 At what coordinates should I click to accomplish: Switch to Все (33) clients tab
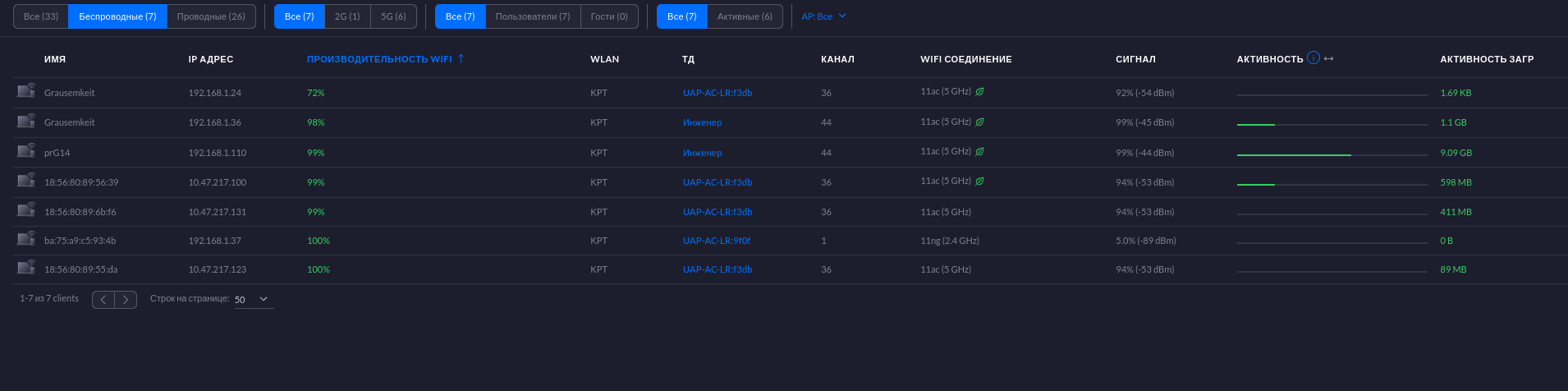click(x=41, y=16)
